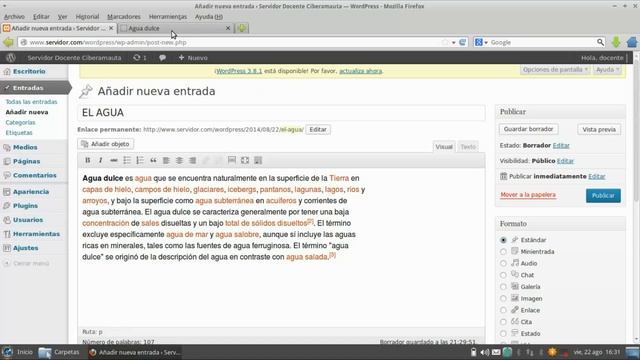Click Mover a la papelera link
This screenshot has width=640, height=360.
tap(528, 195)
